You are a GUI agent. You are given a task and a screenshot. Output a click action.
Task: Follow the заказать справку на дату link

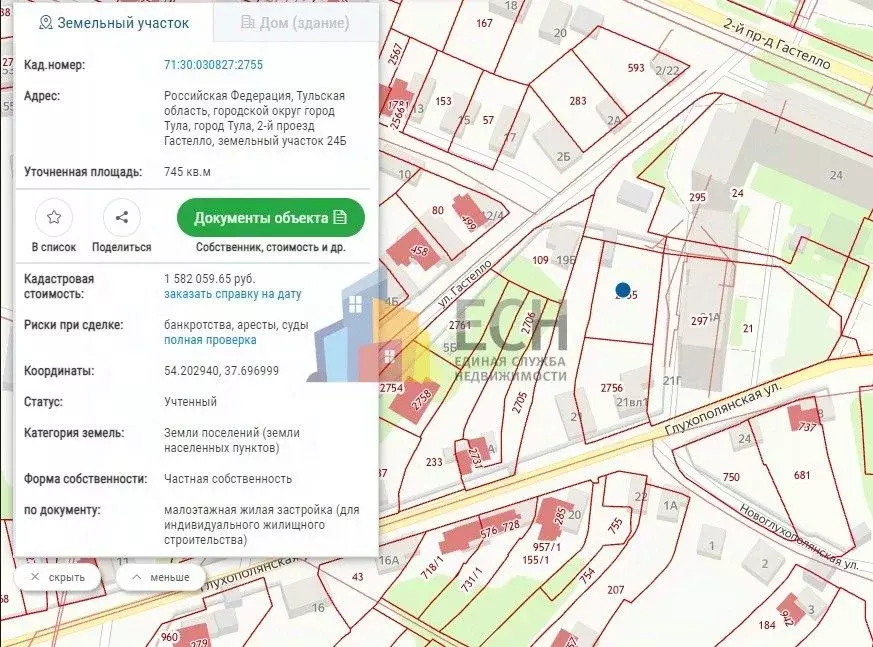tap(233, 294)
